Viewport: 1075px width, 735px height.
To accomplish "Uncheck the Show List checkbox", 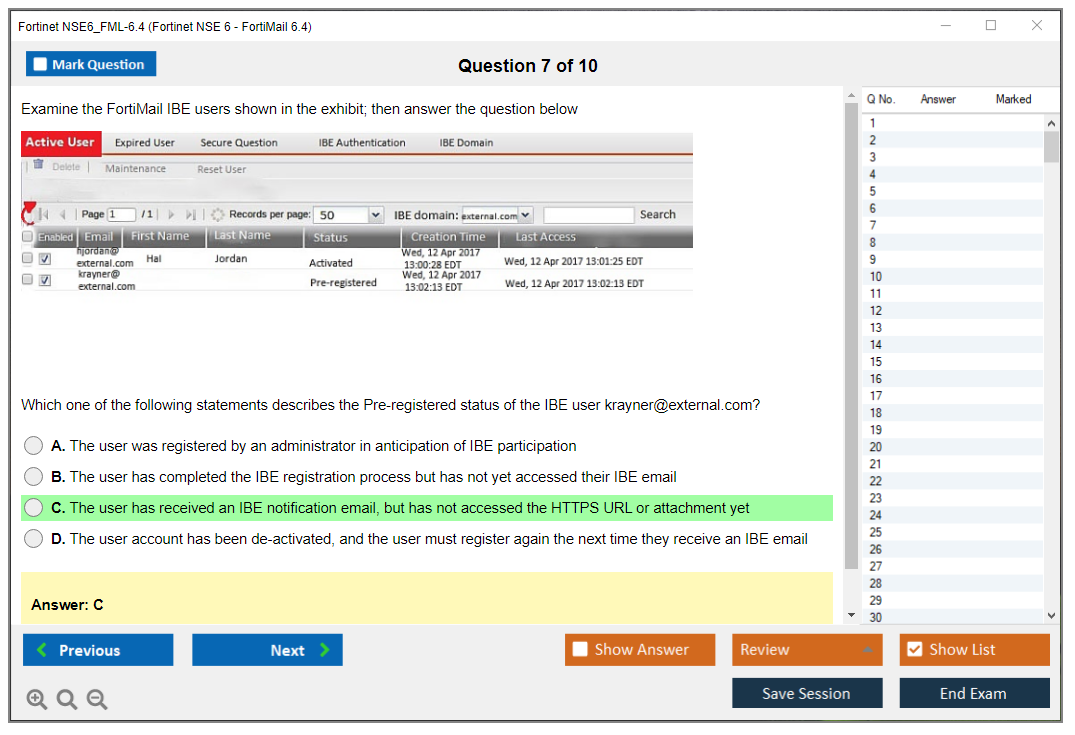I will (x=914, y=649).
